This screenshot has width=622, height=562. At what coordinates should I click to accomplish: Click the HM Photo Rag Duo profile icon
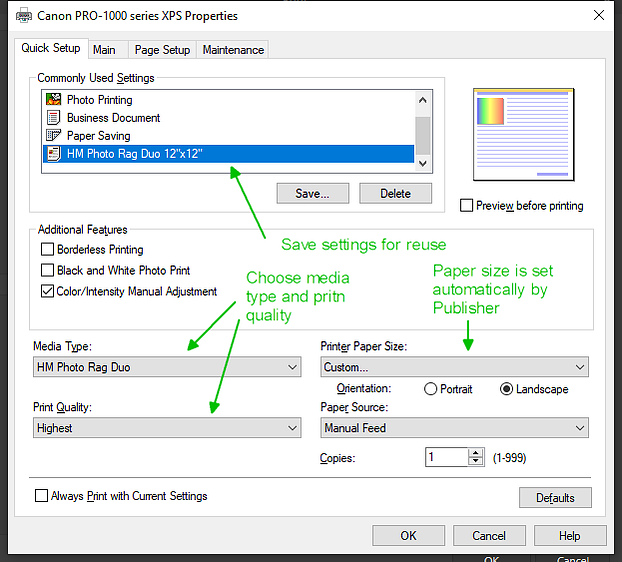54,154
